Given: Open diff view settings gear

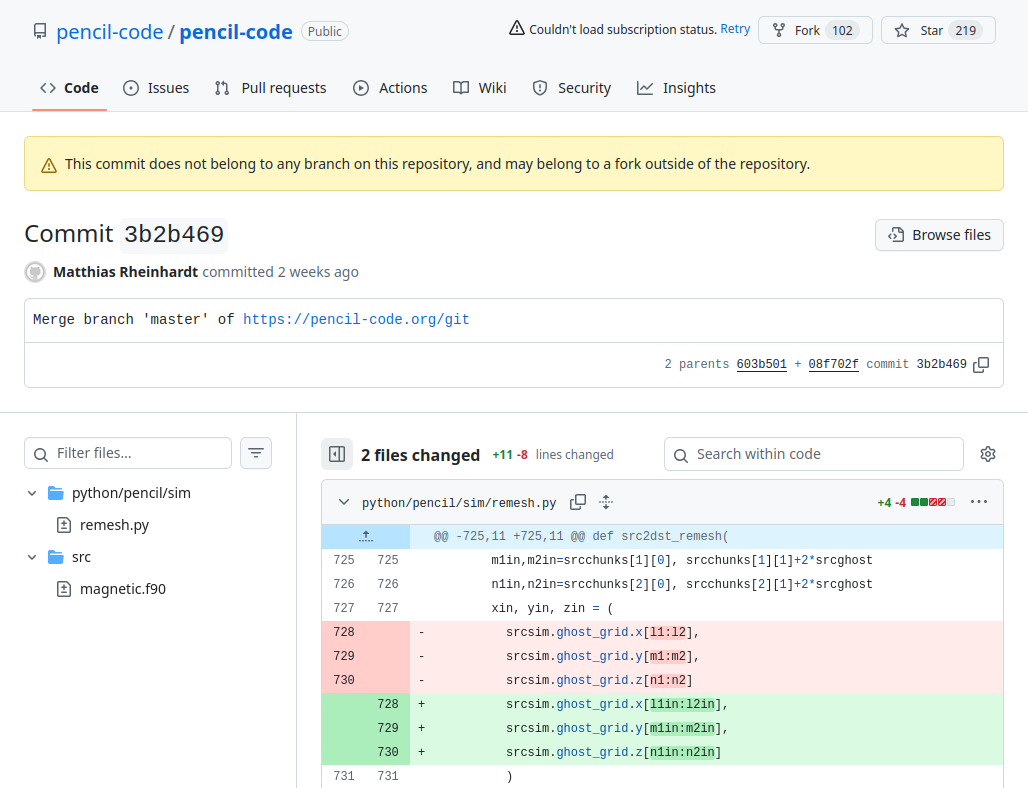Looking at the screenshot, I should [988, 454].
